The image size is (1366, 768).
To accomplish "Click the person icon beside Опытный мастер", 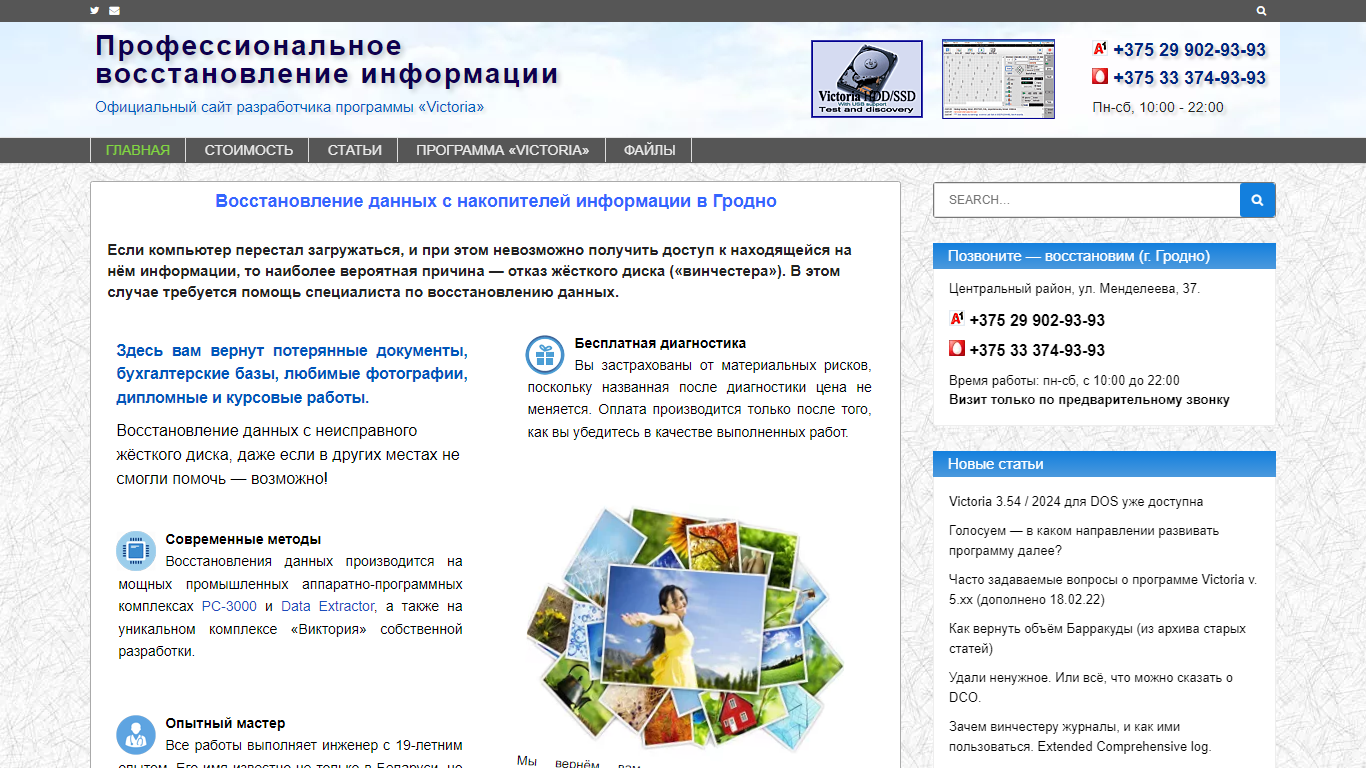I will tap(136, 735).
